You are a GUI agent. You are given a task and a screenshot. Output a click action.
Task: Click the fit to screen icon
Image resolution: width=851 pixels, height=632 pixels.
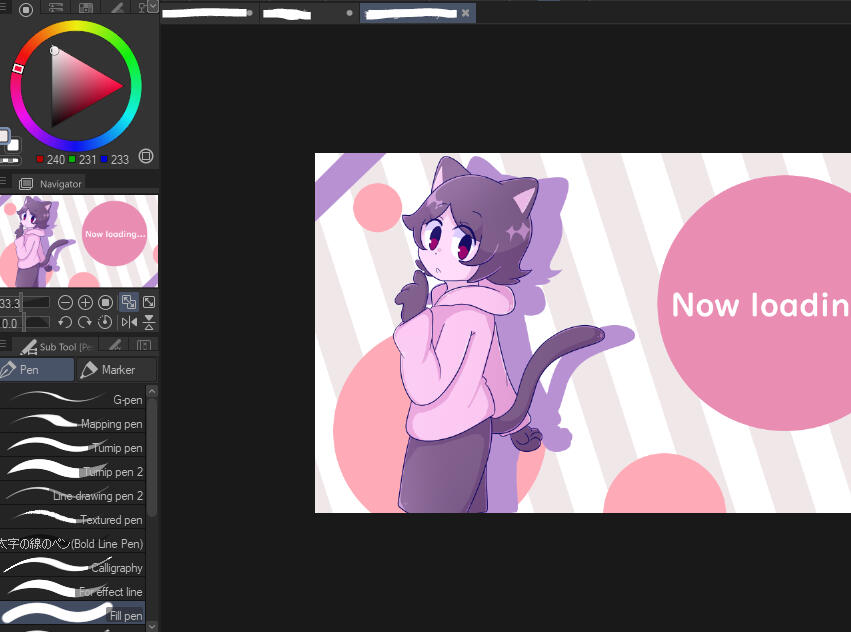[x=149, y=302]
